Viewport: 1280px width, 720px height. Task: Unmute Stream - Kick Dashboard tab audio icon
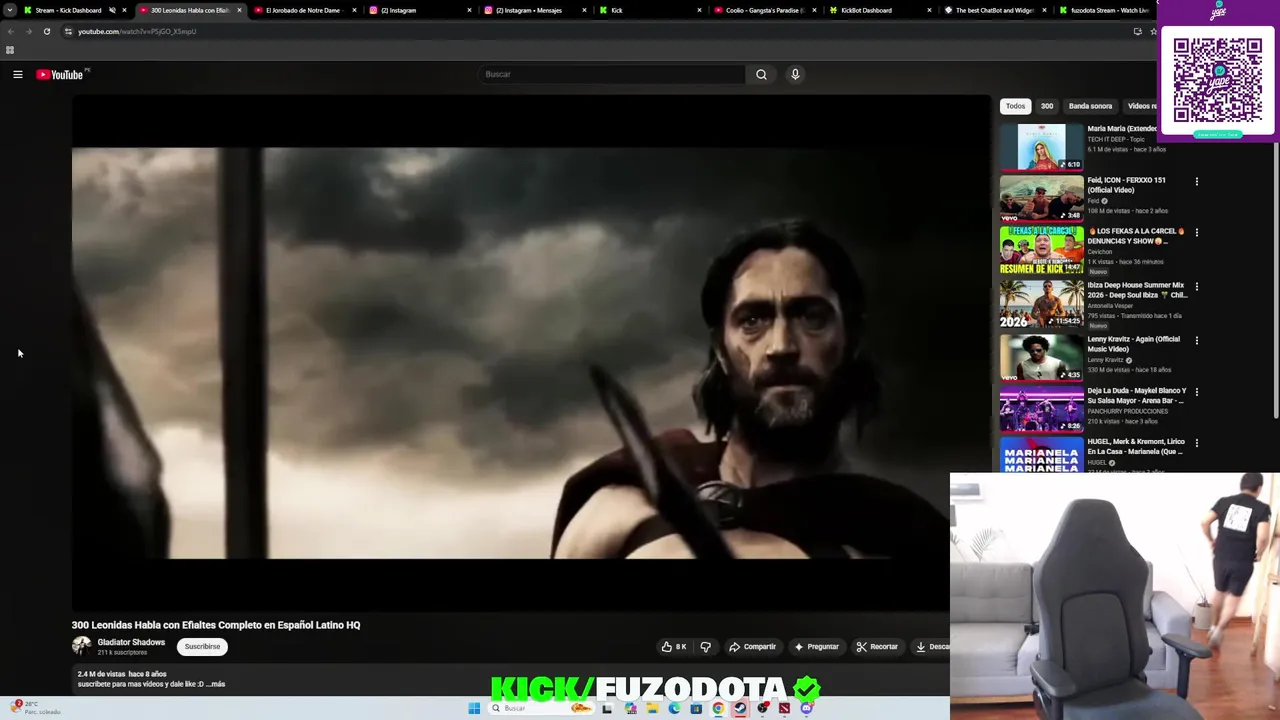[112, 10]
